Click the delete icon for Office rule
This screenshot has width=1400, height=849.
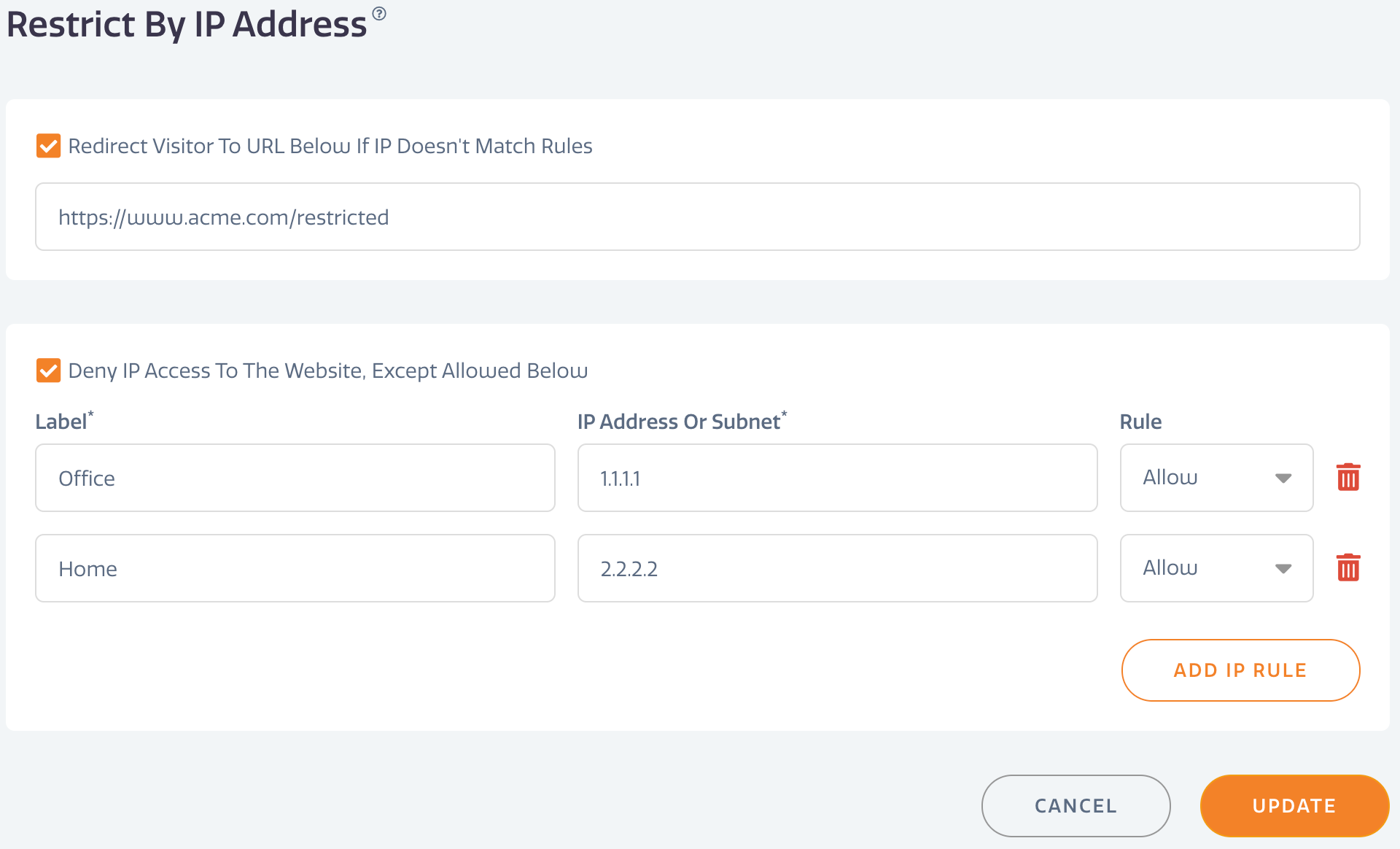coord(1348,477)
